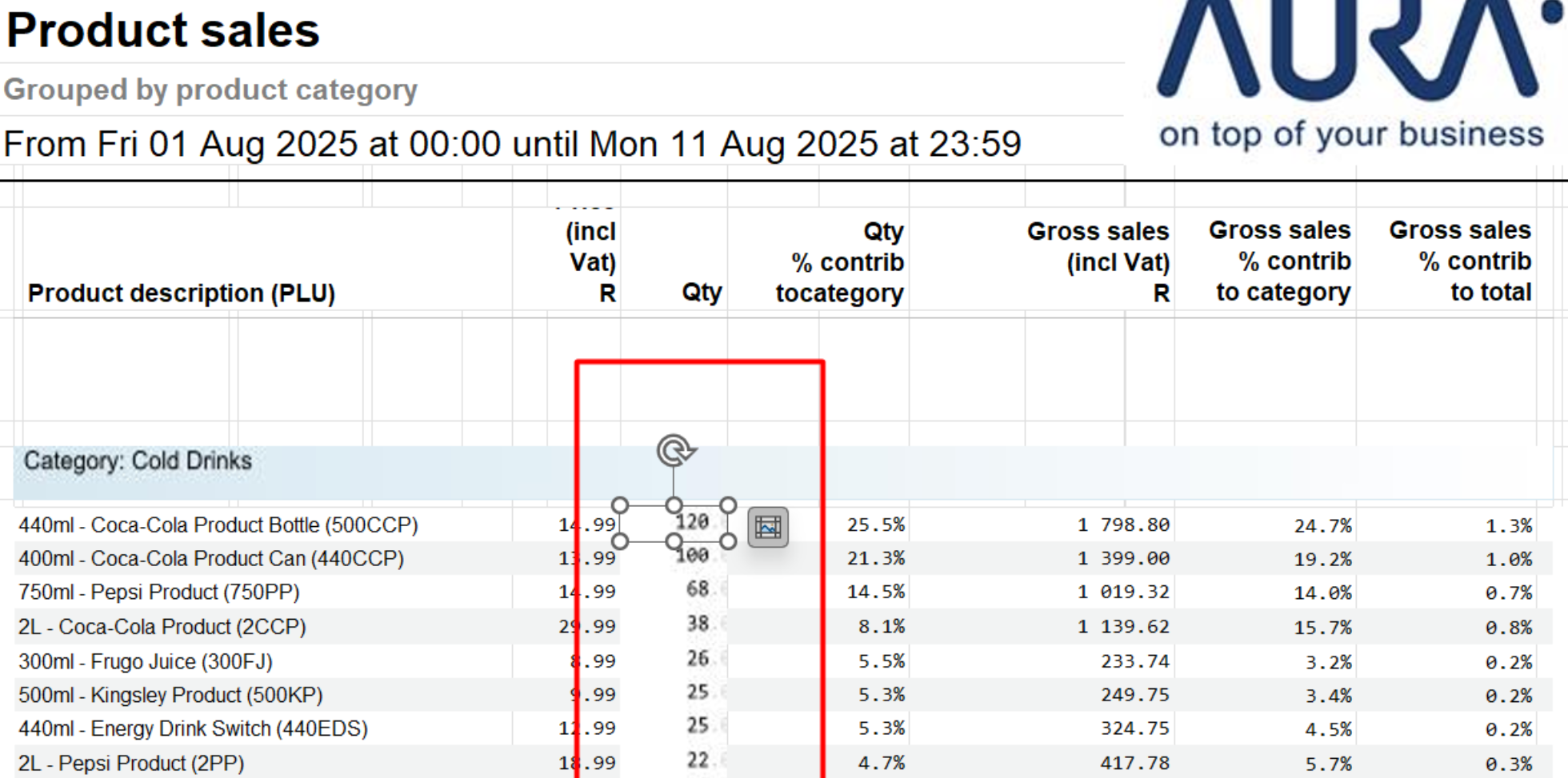Click the AURA logo image

[x=1354, y=76]
